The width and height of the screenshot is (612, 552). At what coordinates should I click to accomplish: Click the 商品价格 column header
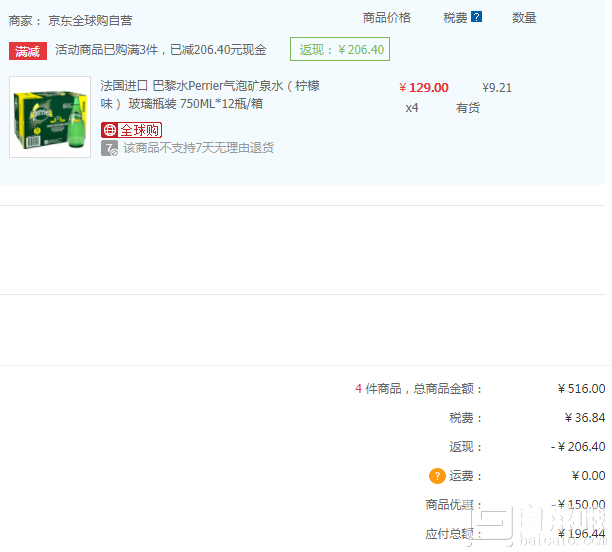point(386,18)
